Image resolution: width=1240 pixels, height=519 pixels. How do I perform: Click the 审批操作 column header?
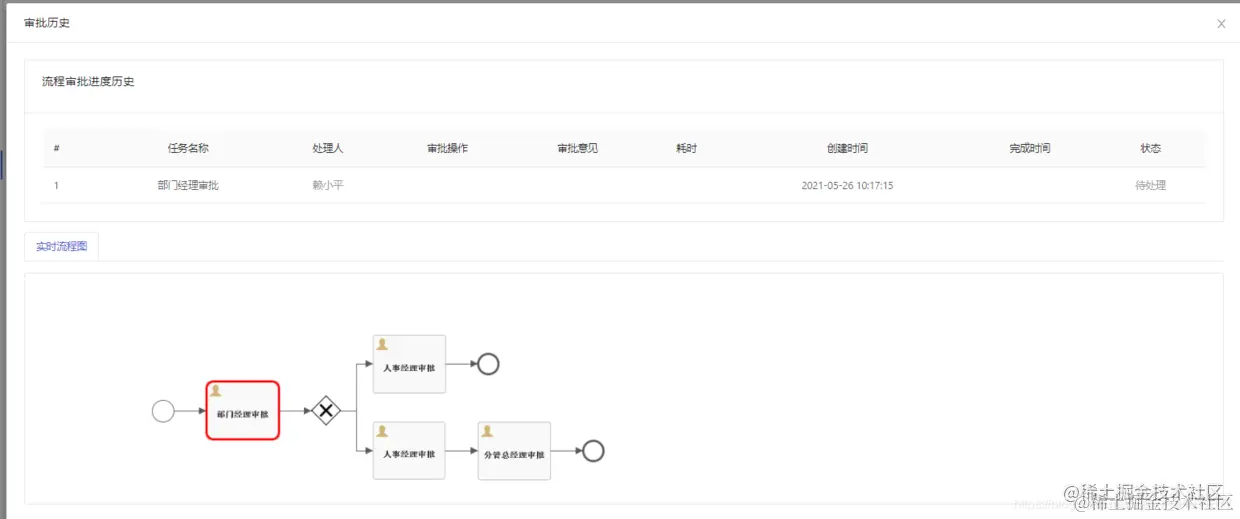(x=447, y=148)
